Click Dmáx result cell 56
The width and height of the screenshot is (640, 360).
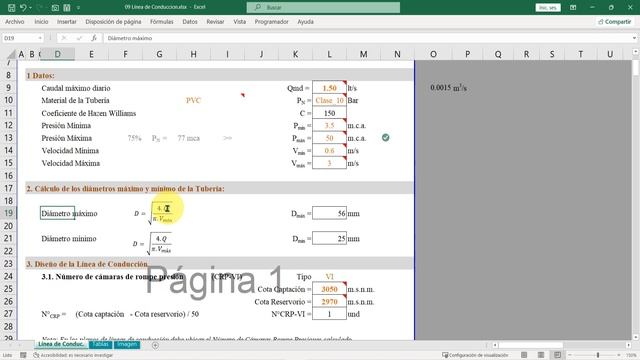[x=329, y=213]
